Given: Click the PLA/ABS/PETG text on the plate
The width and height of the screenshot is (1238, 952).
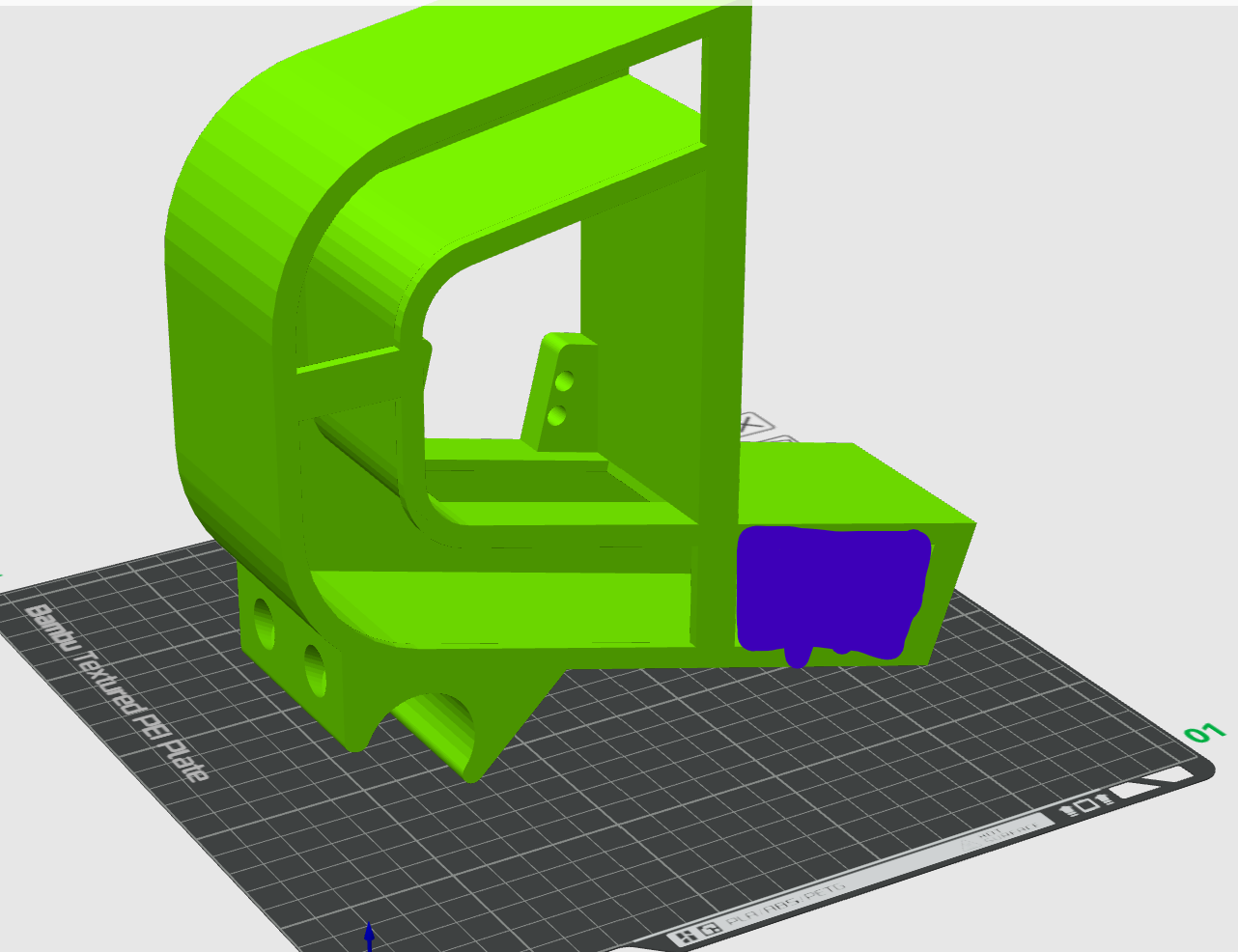Looking at the screenshot, I should coord(785,903).
